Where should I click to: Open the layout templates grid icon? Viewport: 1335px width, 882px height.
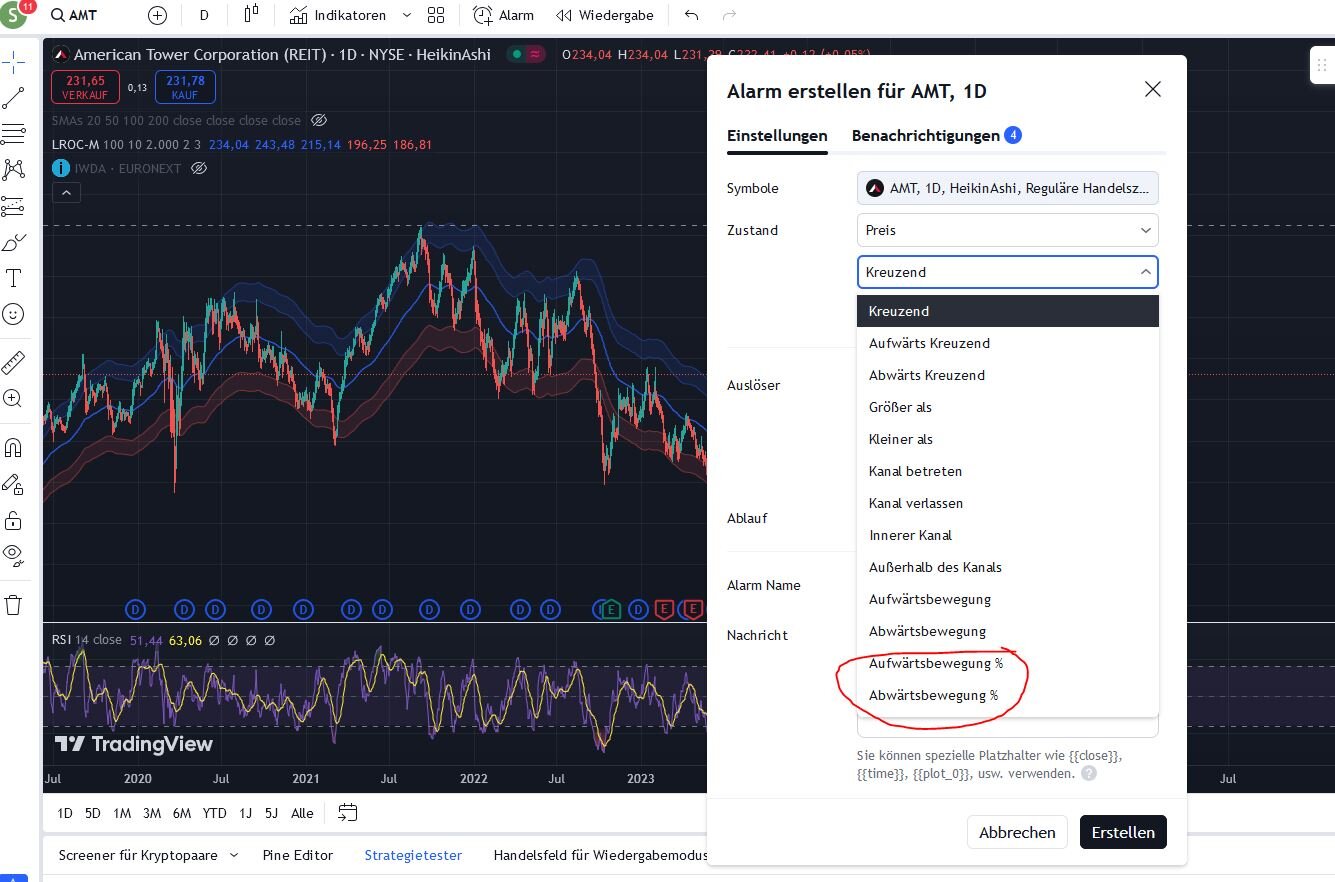coord(436,15)
